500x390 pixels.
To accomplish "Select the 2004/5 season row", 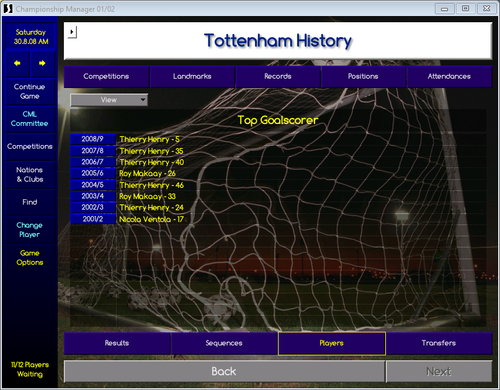I will click(93, 185).
